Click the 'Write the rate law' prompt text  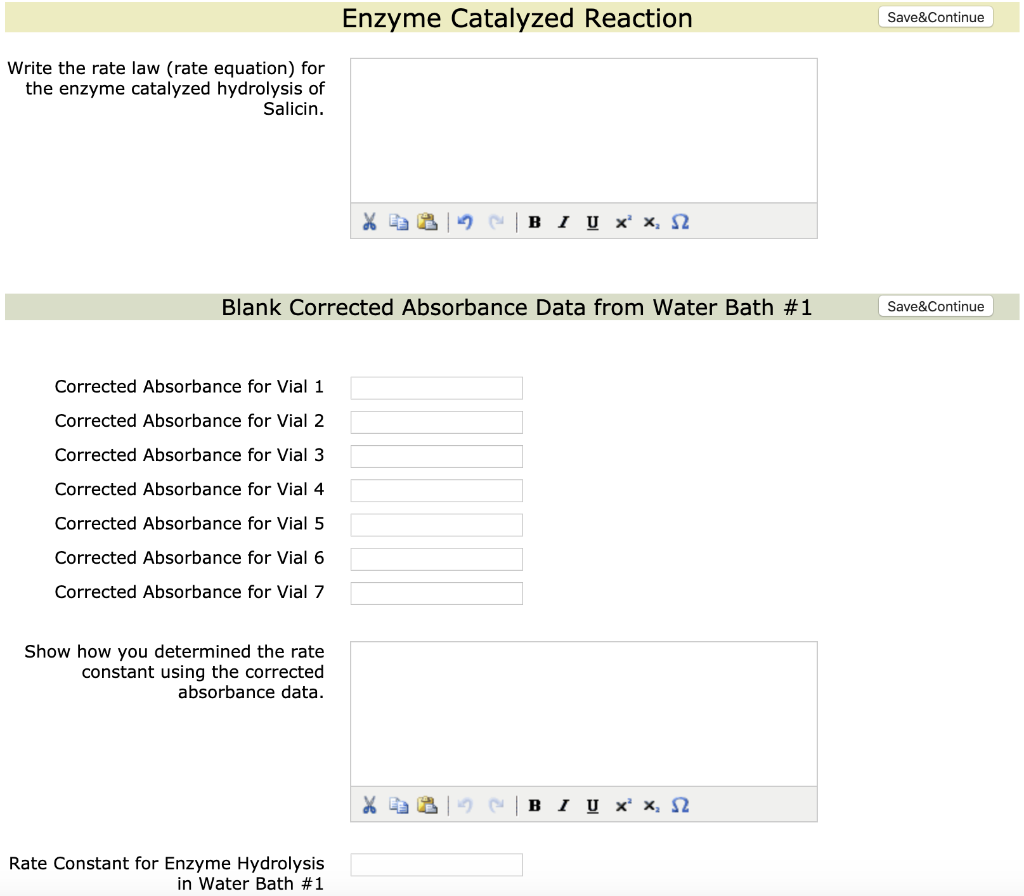[x=166, y=88]
